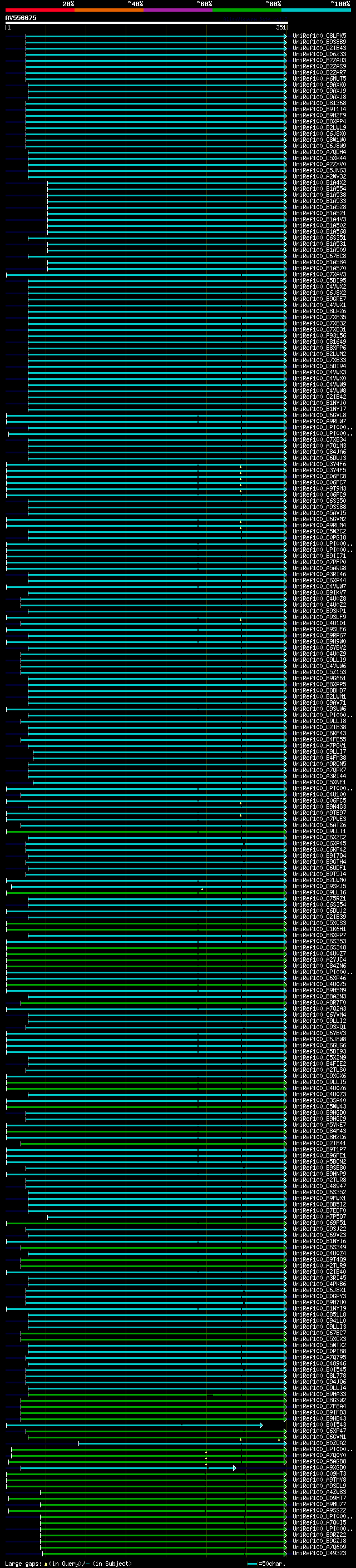Click the green ~80% identity legend bar

click(x=246, y=10)
